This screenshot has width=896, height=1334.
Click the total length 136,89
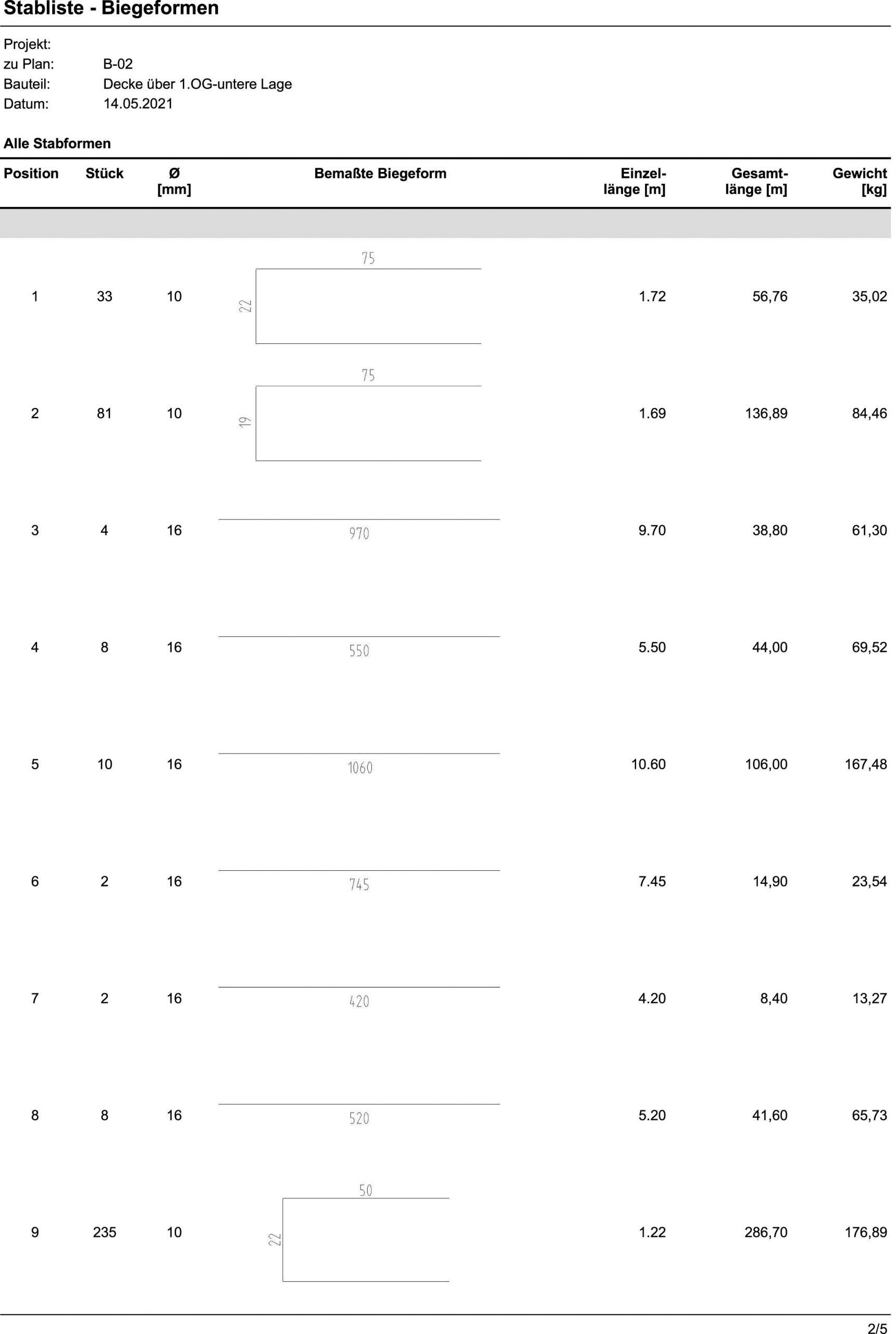(x=766, y=413)
